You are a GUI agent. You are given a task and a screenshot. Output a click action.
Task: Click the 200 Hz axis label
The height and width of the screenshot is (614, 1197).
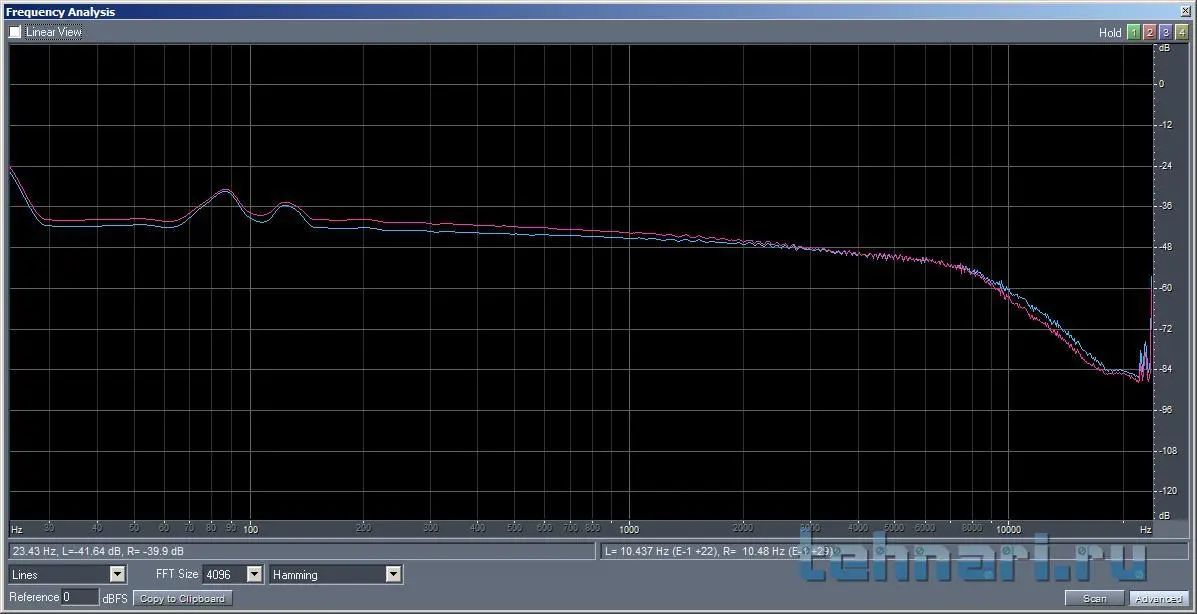(363, 528)
